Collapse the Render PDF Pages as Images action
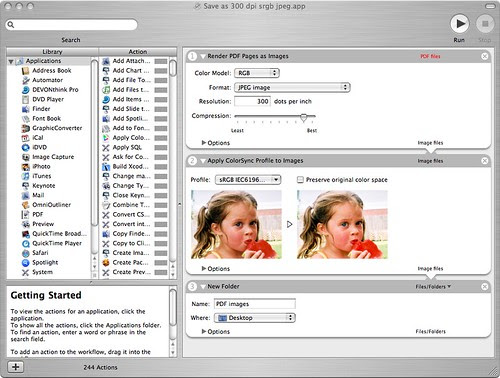Screen dimensions: 500x378 [x=203, y=57]
